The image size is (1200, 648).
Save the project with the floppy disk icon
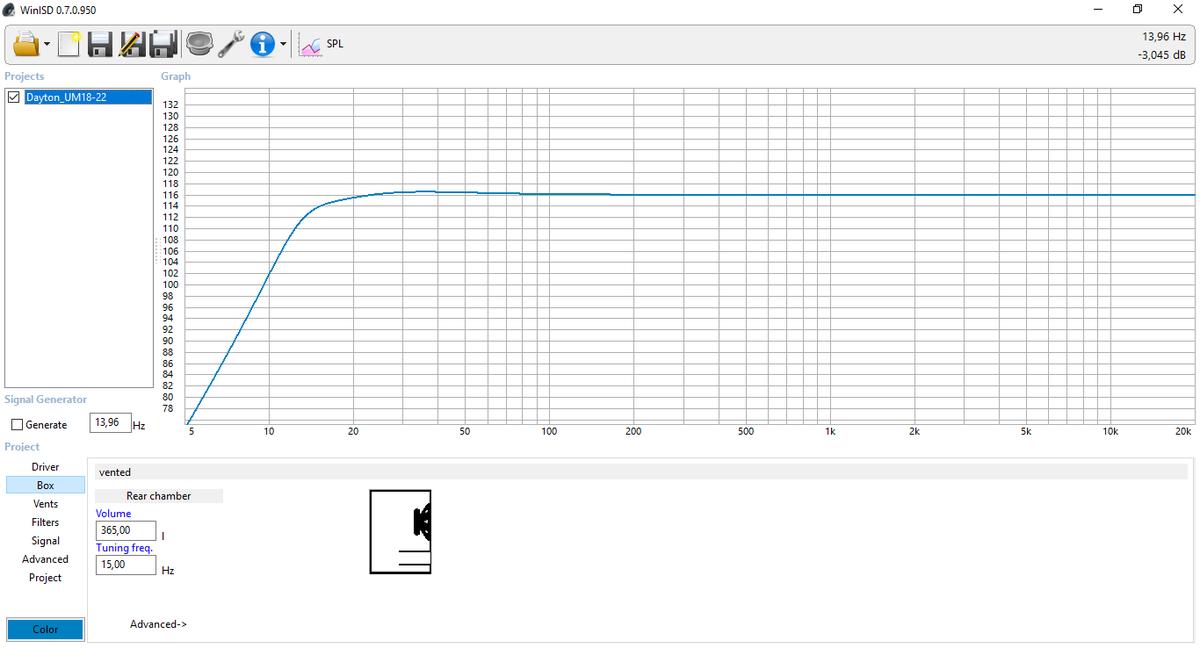(100, 44)
